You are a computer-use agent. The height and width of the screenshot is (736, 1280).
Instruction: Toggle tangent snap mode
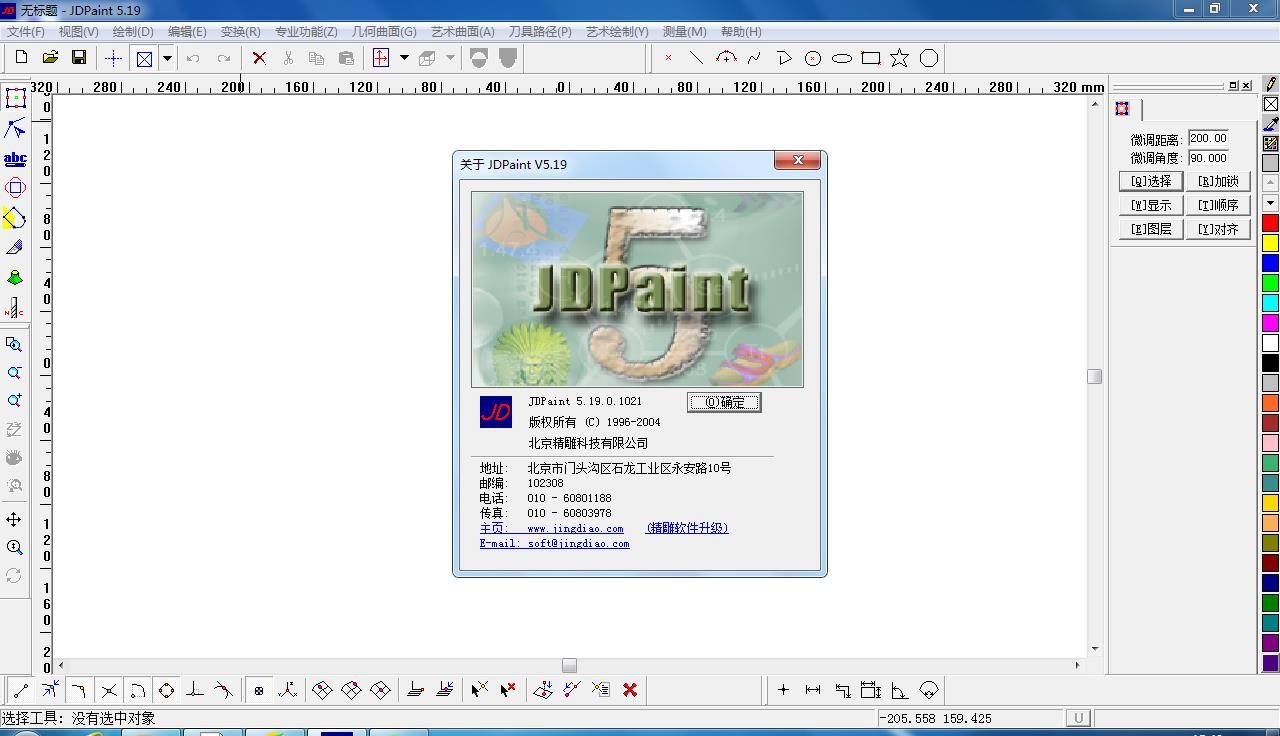[x=224, y=690]
